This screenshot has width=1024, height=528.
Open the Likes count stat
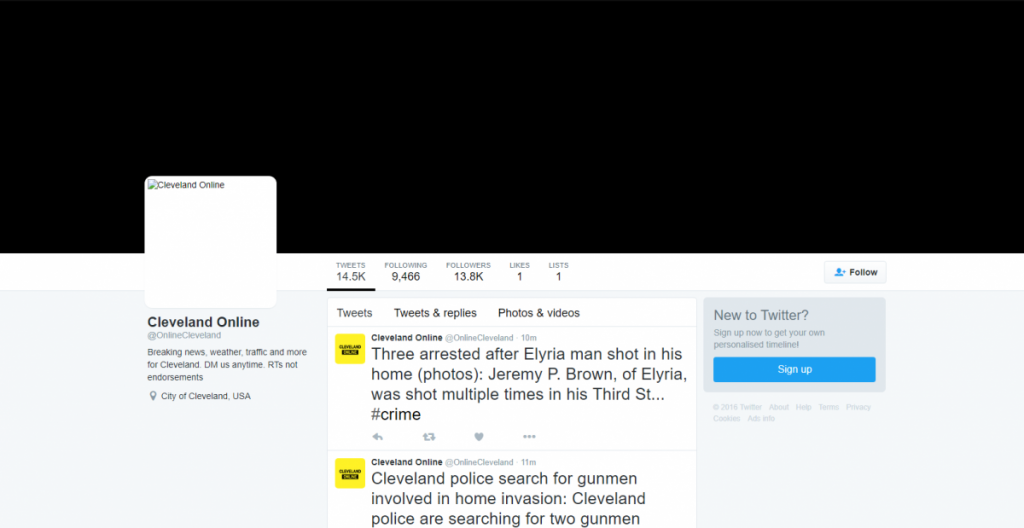(x=520, y=272)
